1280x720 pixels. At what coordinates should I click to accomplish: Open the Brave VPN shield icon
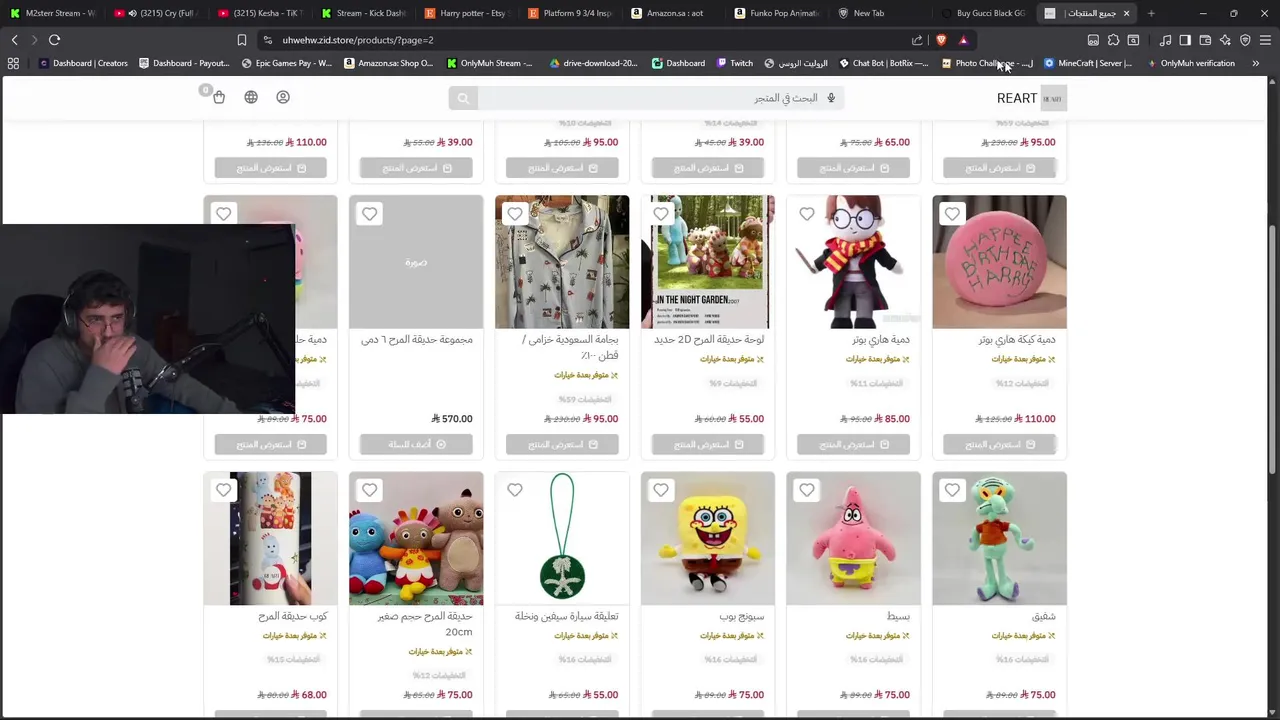coord(1245,40)
